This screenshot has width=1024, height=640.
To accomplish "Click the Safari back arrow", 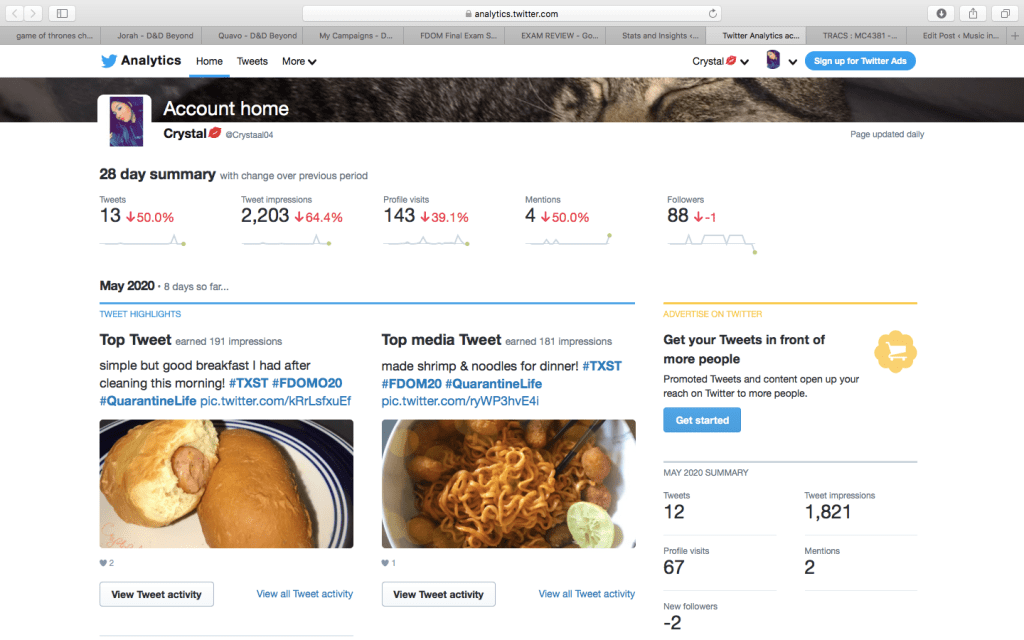I will (x=16, y=13).
